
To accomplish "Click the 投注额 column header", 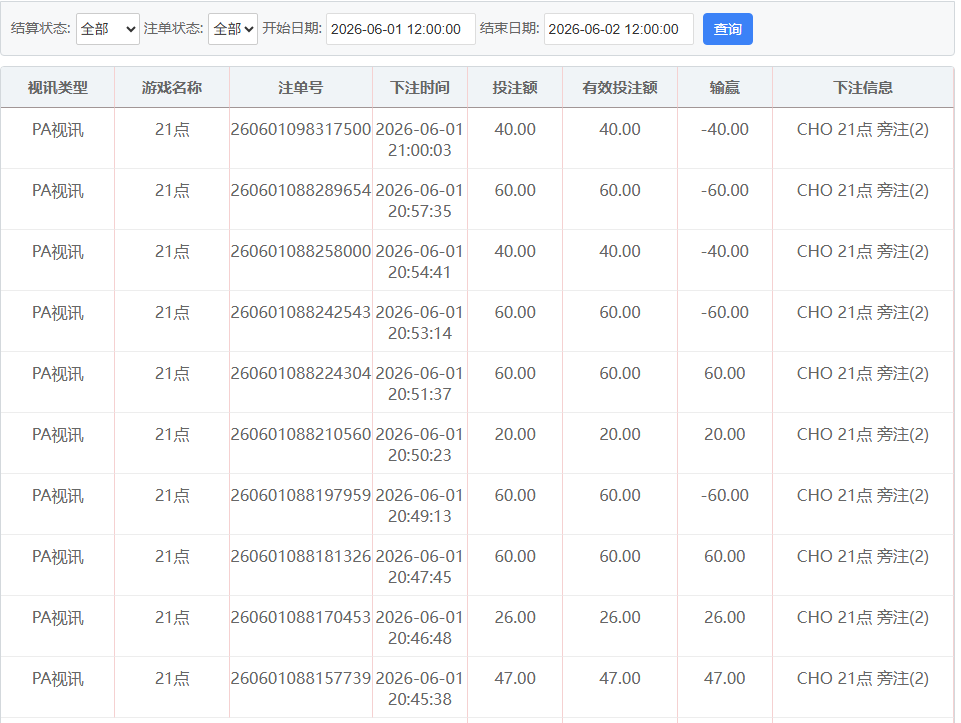I will (x=515, y=88).
